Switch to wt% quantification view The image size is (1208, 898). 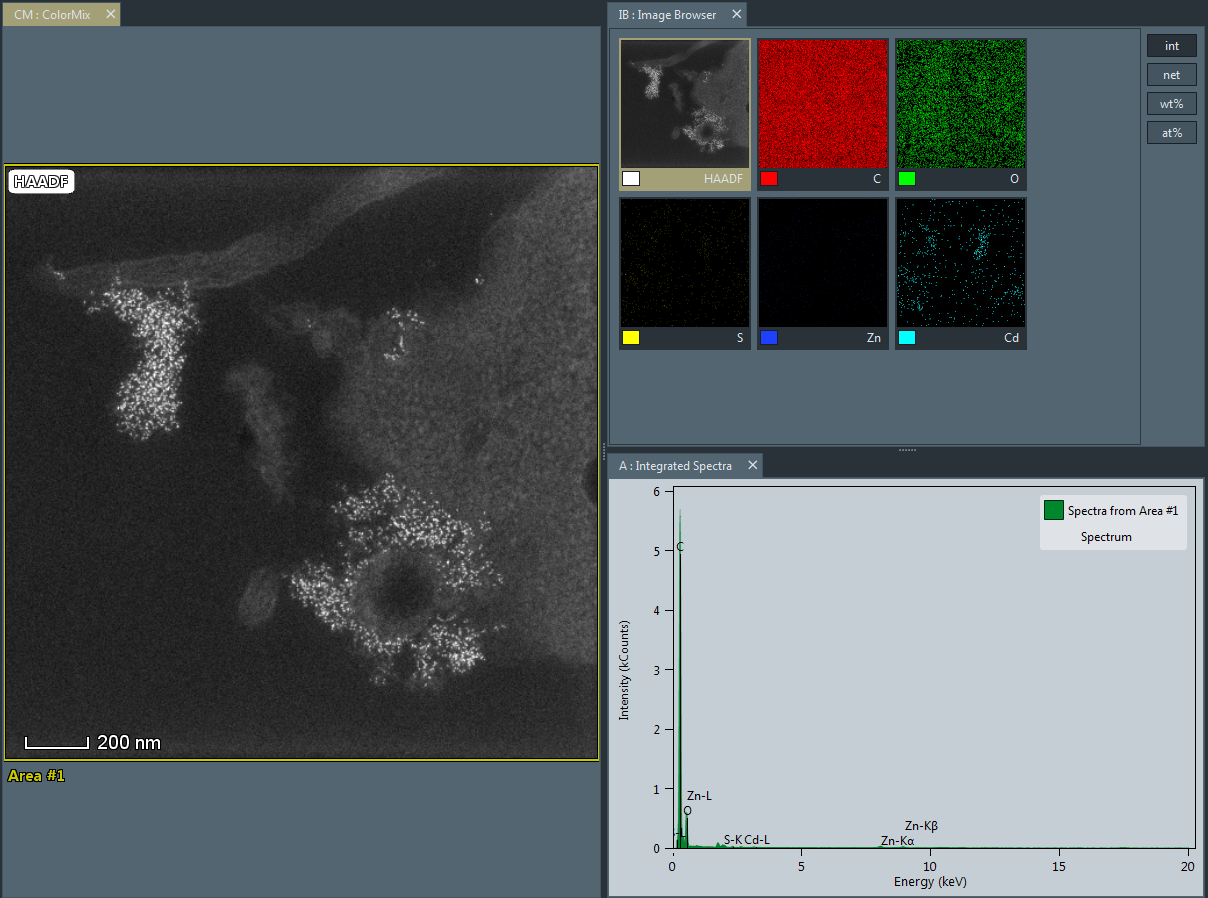click(1171, 103)
